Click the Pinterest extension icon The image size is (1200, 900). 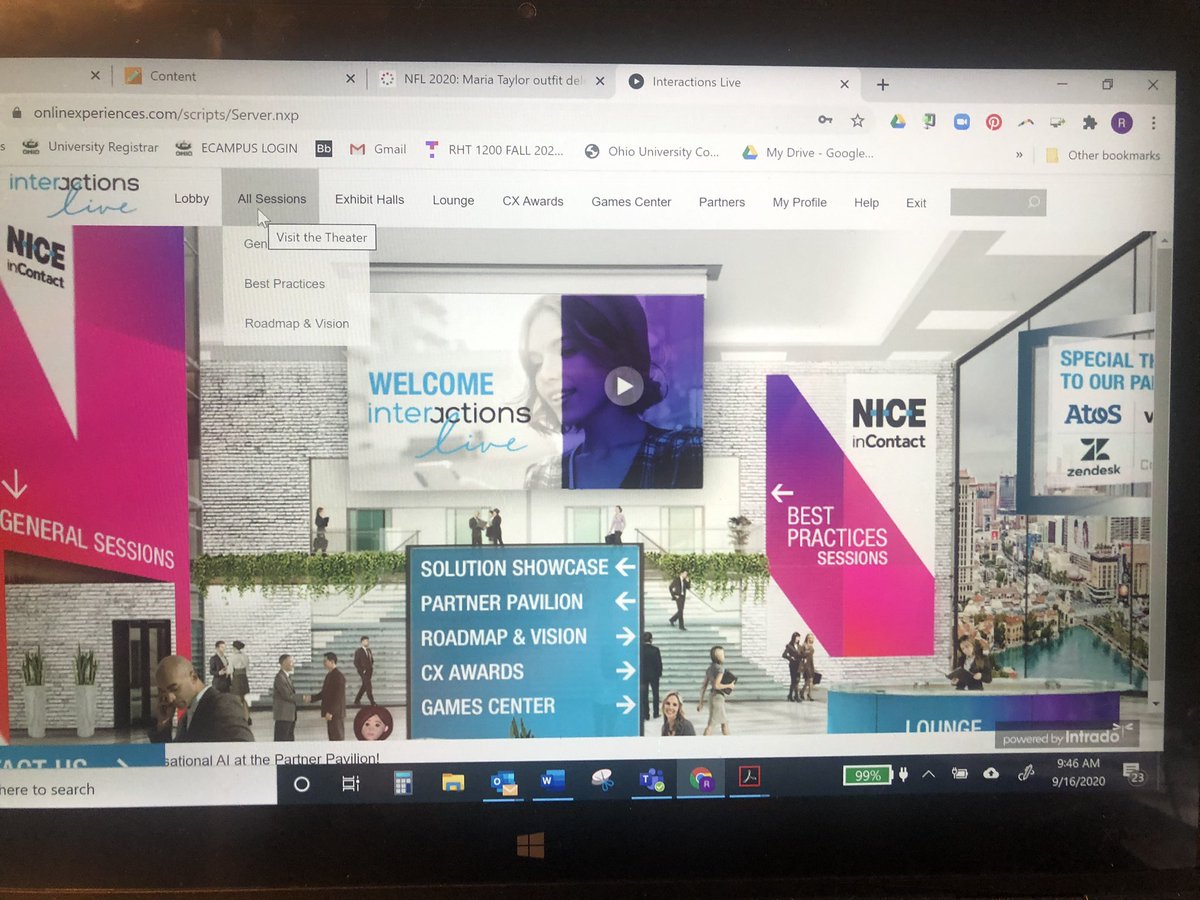point(994,122)
